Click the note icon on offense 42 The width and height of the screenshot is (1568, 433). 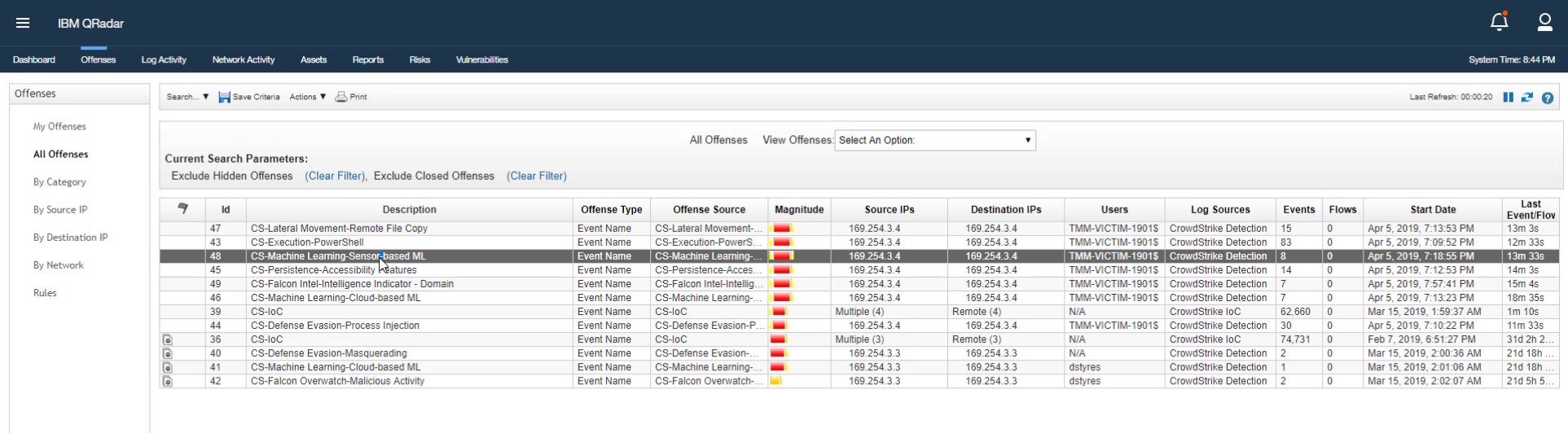pyautogui.click(x=167, y=381)
